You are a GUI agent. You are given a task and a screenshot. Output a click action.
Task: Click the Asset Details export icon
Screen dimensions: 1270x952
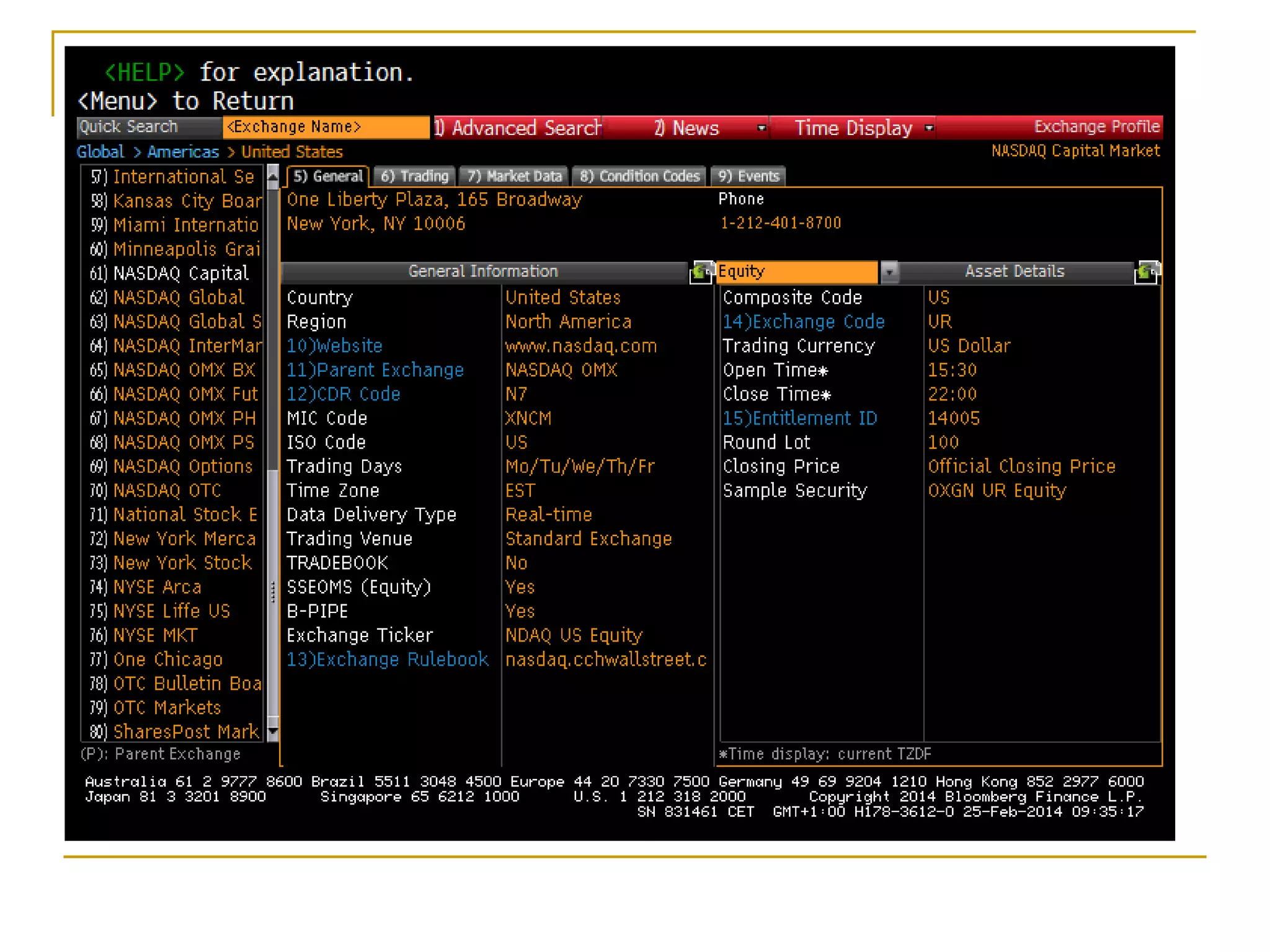tap(1146, 272)
